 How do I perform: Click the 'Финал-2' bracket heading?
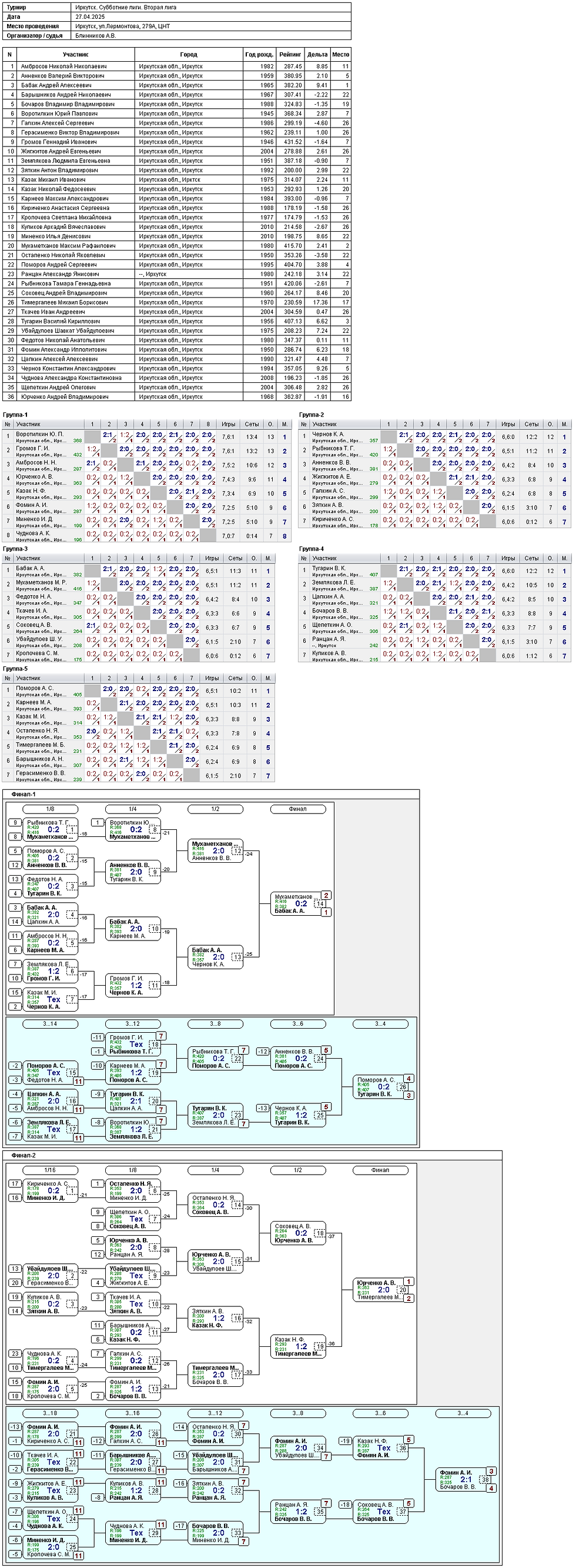[x=24, y=1155]
